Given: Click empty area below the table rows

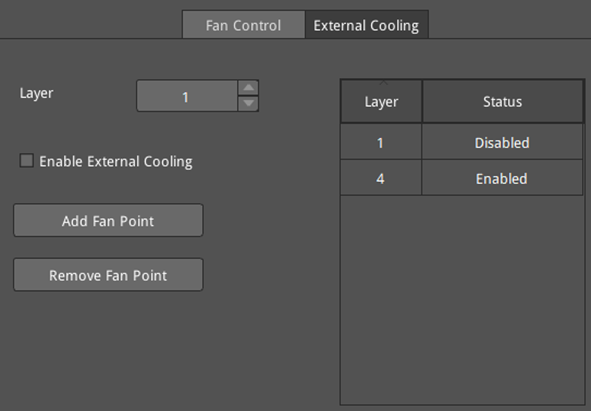Looking at the screenshot, I should 462,300.
